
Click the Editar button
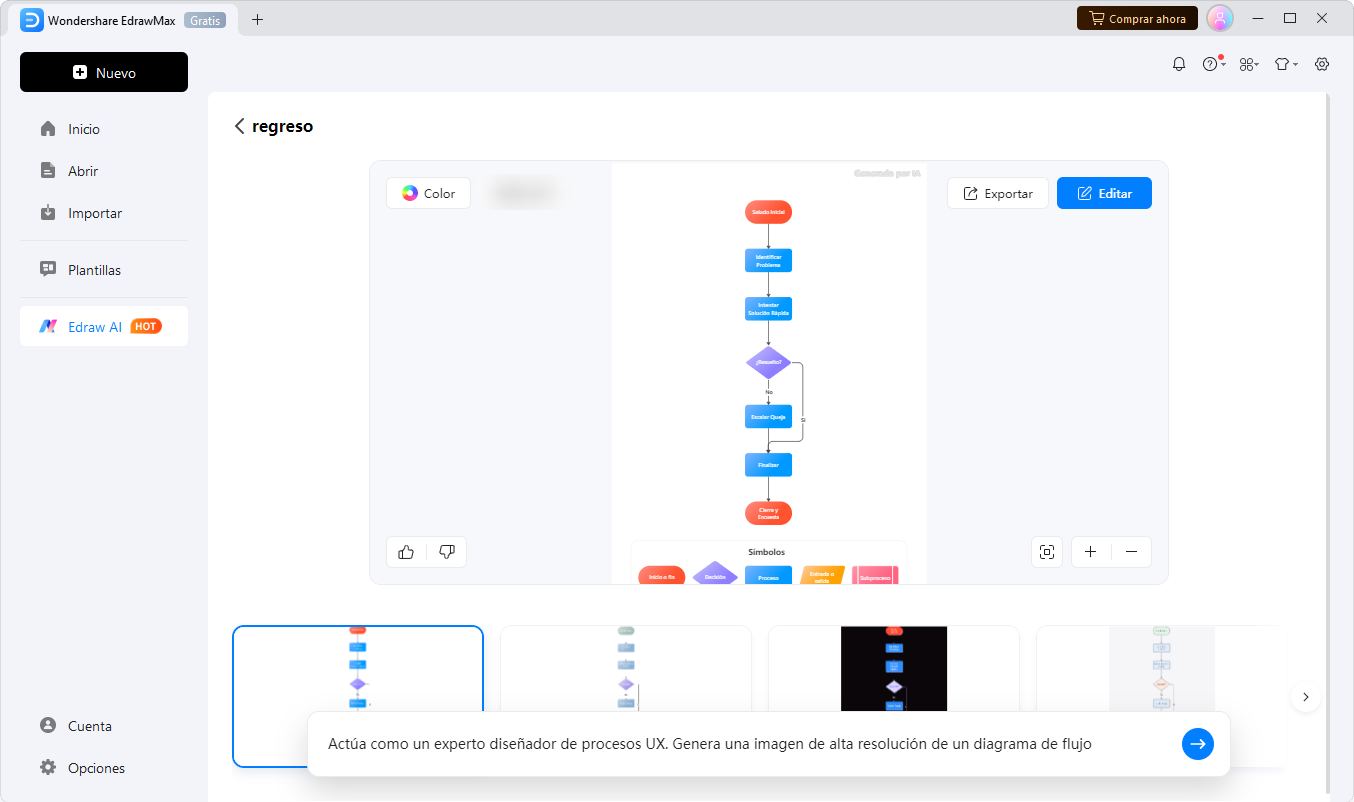[1104, 192]
